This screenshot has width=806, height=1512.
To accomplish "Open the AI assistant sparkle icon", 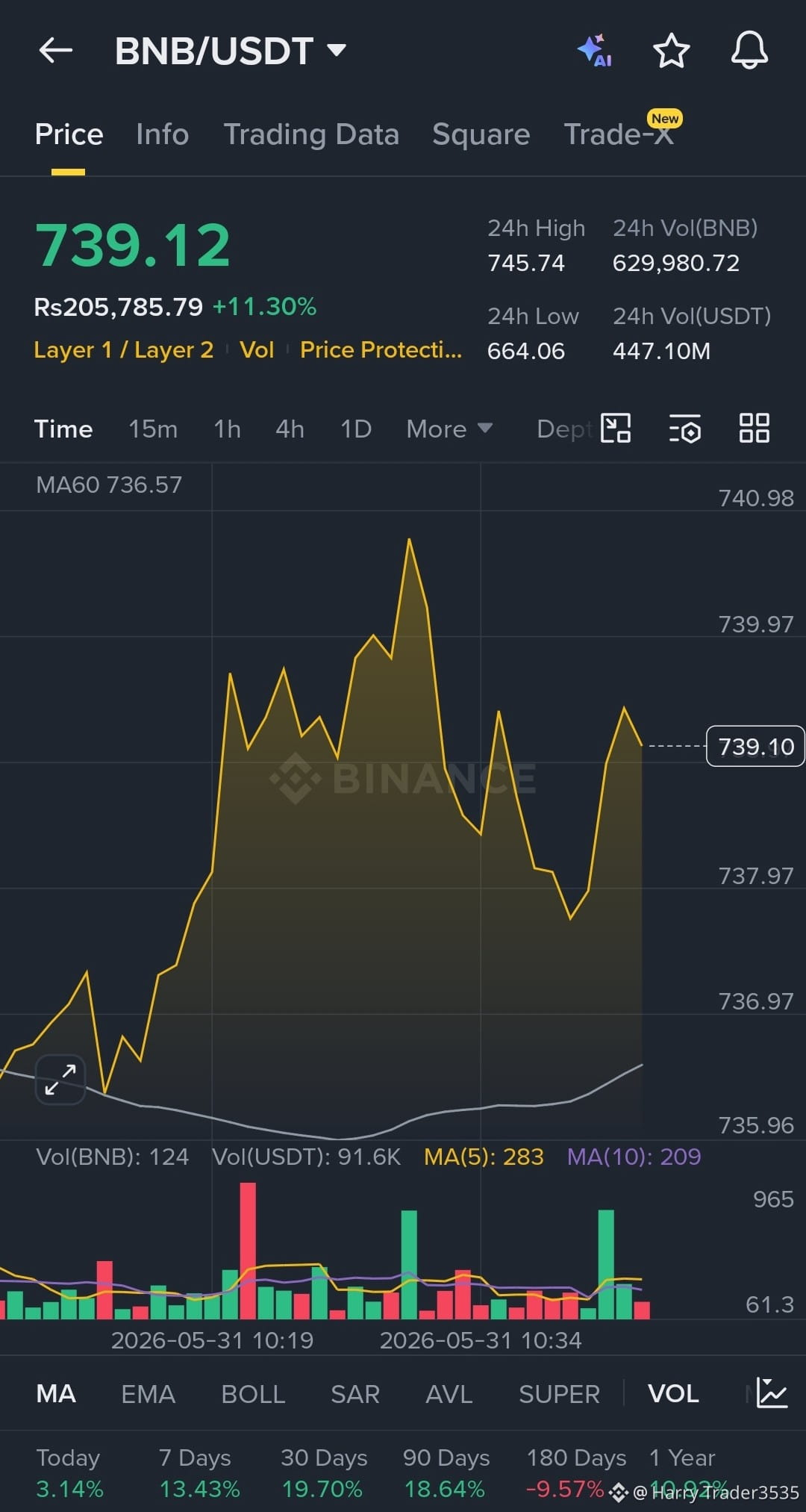I will (x=595, y=51).
